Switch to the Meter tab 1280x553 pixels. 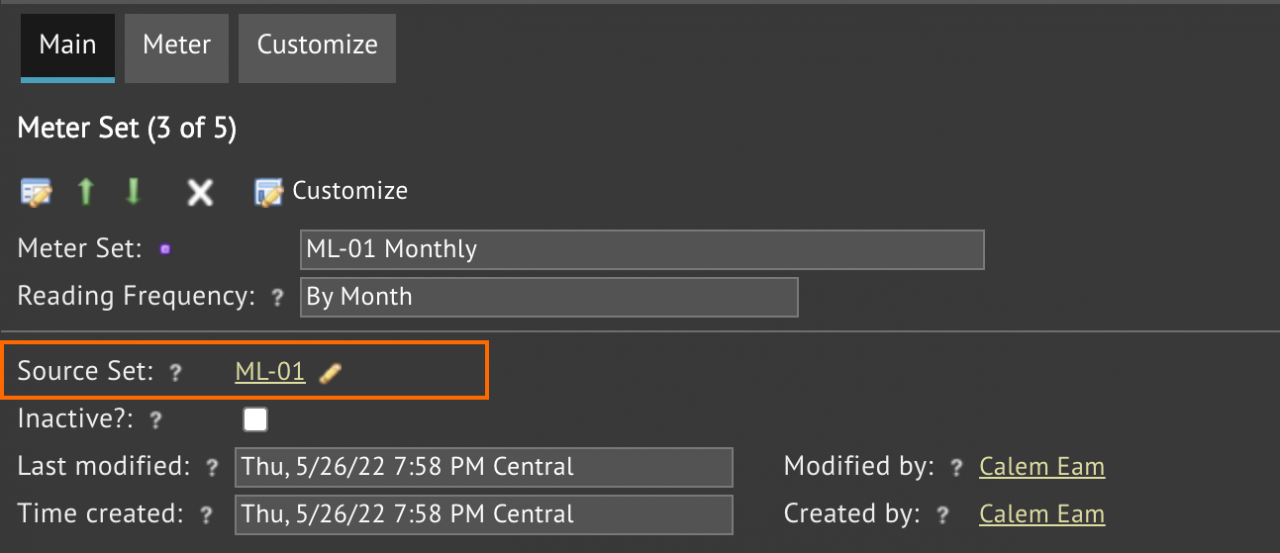pyautogui.click(x=177, y=46)
